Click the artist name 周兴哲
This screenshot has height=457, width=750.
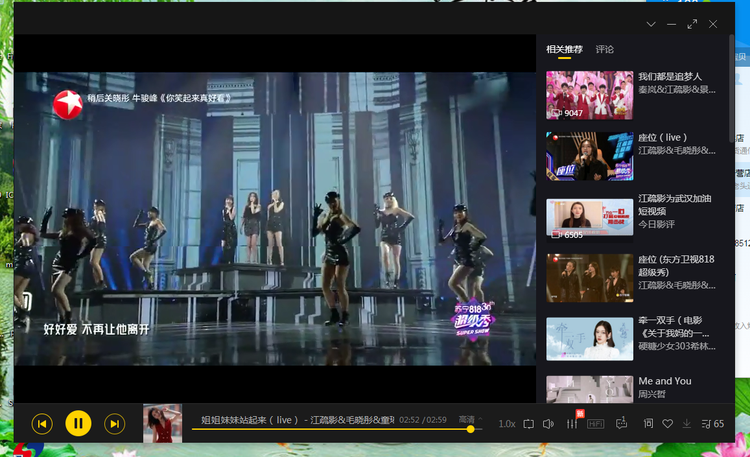(x=651, y=394)
